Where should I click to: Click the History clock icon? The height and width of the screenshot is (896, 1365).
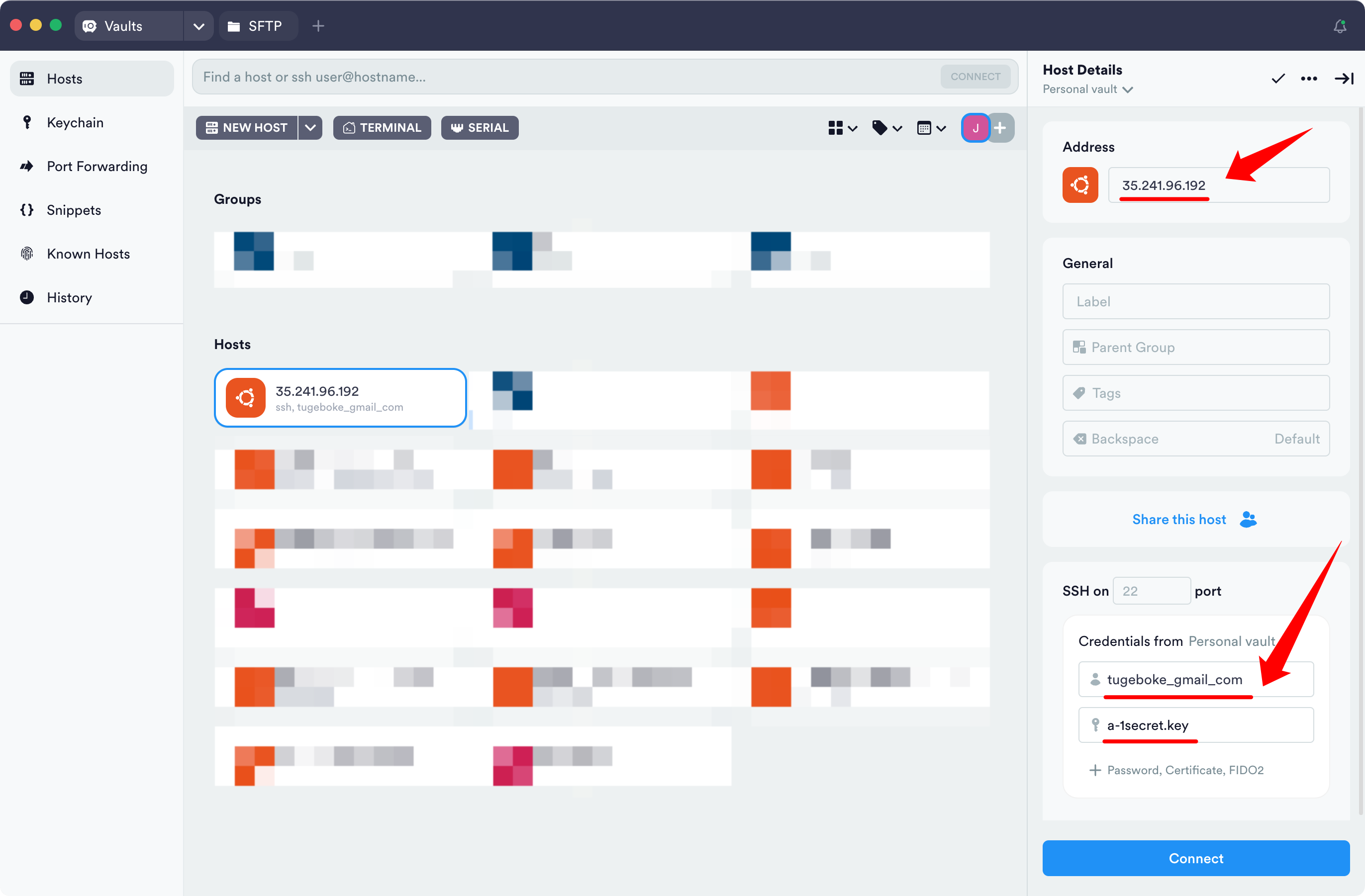click(x=27, y=297)
